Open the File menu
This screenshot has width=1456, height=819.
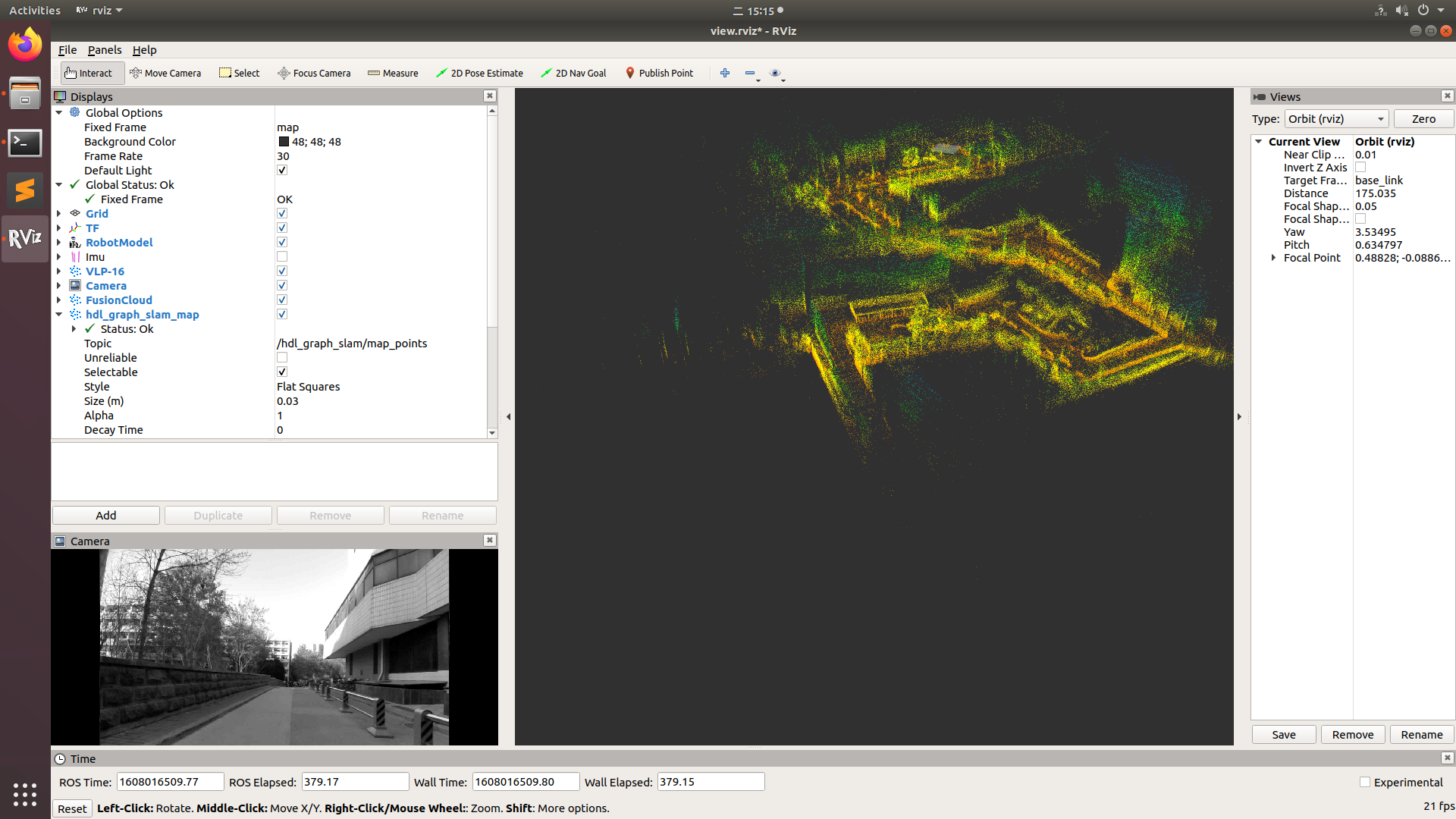pyautogui.click(x=67, y=50)
